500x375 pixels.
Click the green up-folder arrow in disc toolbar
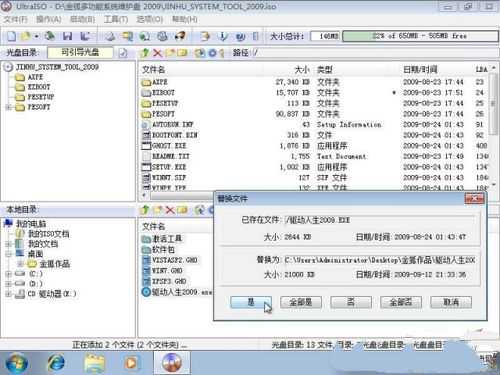145,53
